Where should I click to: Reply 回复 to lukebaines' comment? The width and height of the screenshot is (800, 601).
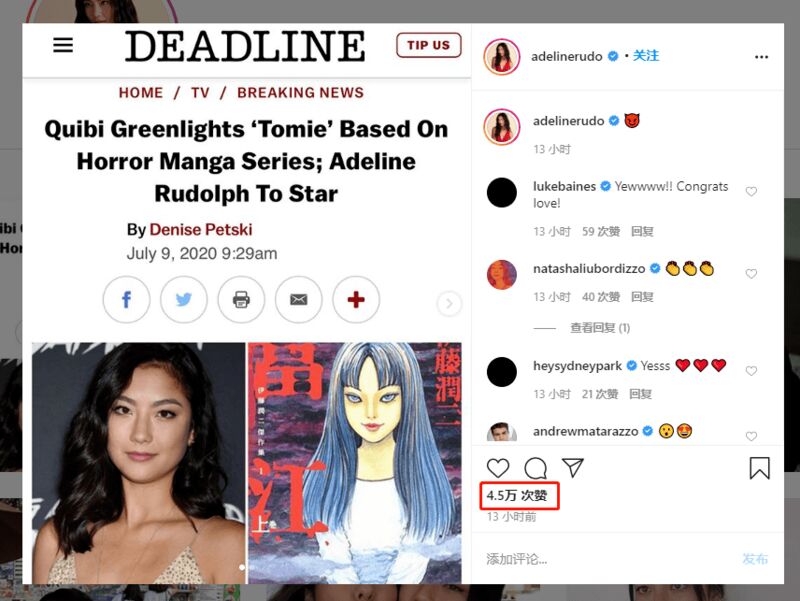[x=642, y=232]
